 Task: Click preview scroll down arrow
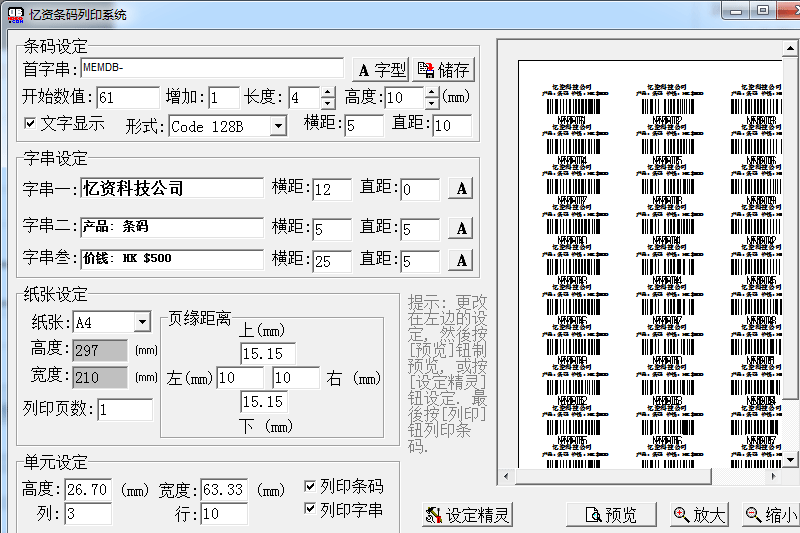(x=790, y=460)
